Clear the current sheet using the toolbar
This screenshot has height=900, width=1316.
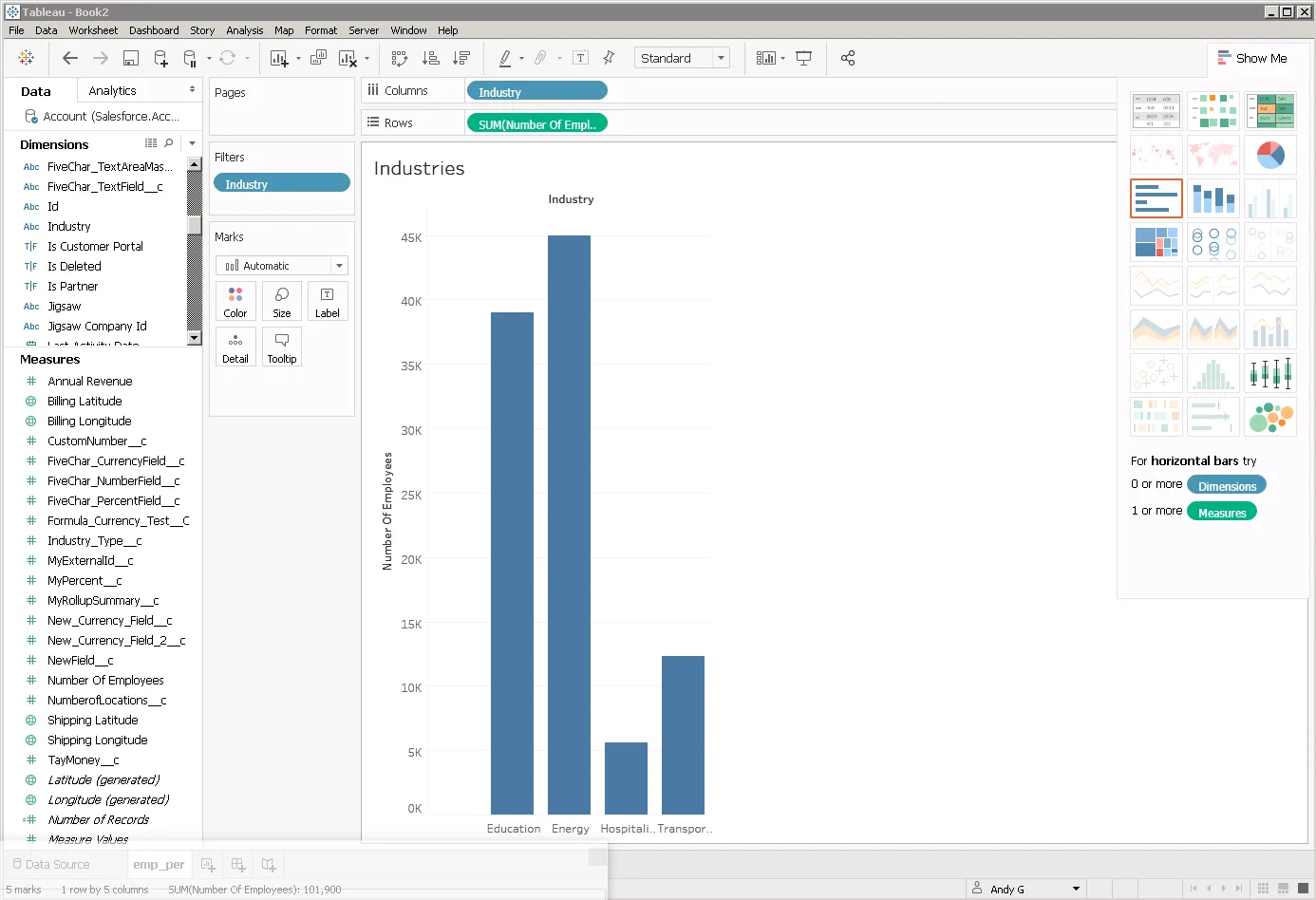tap(347, 58)
